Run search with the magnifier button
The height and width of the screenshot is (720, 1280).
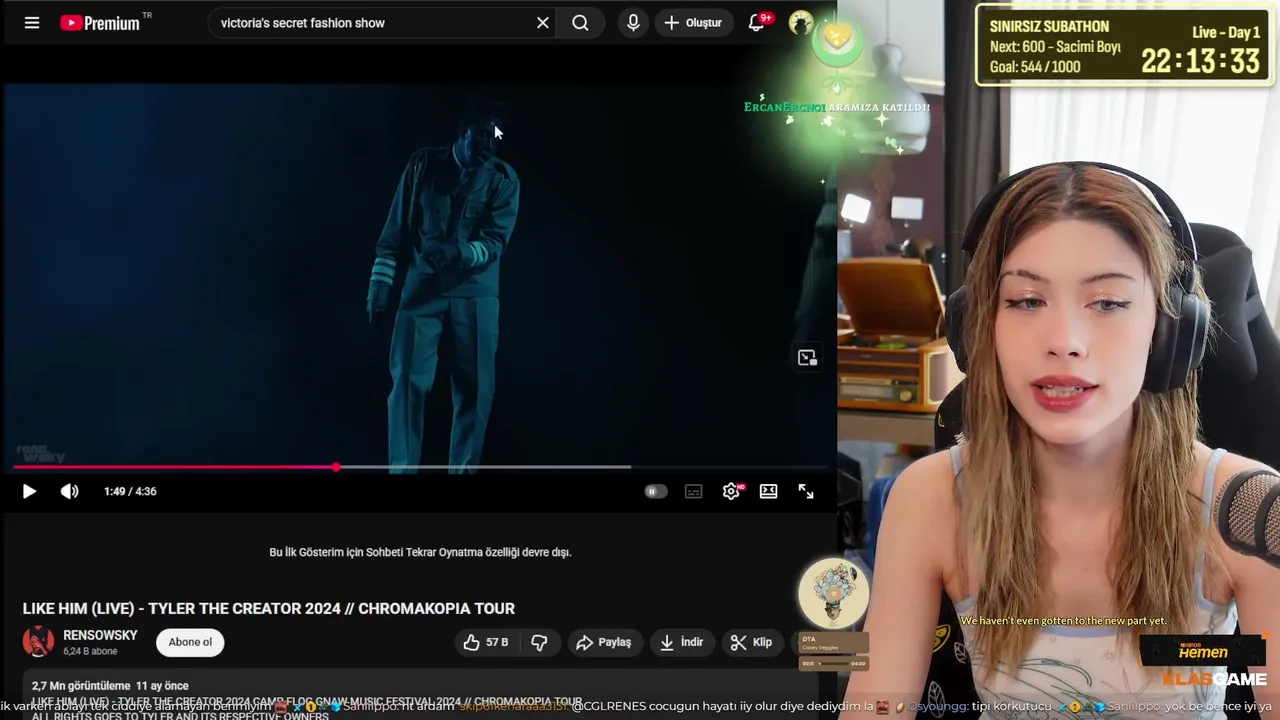580,23
